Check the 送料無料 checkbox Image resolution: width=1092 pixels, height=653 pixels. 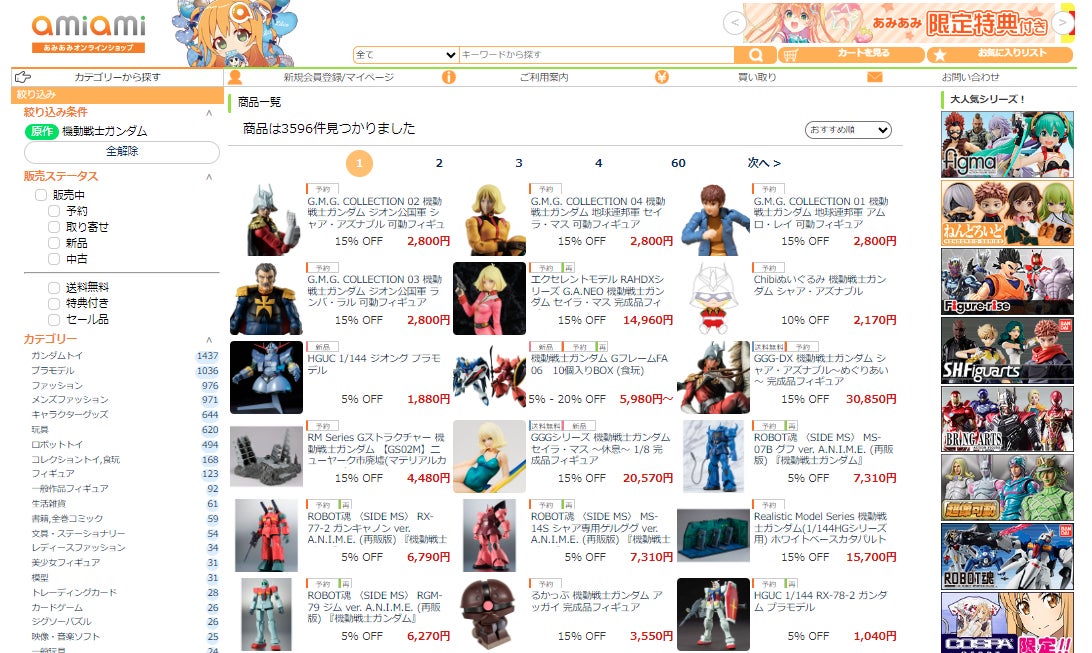(54, 287)
